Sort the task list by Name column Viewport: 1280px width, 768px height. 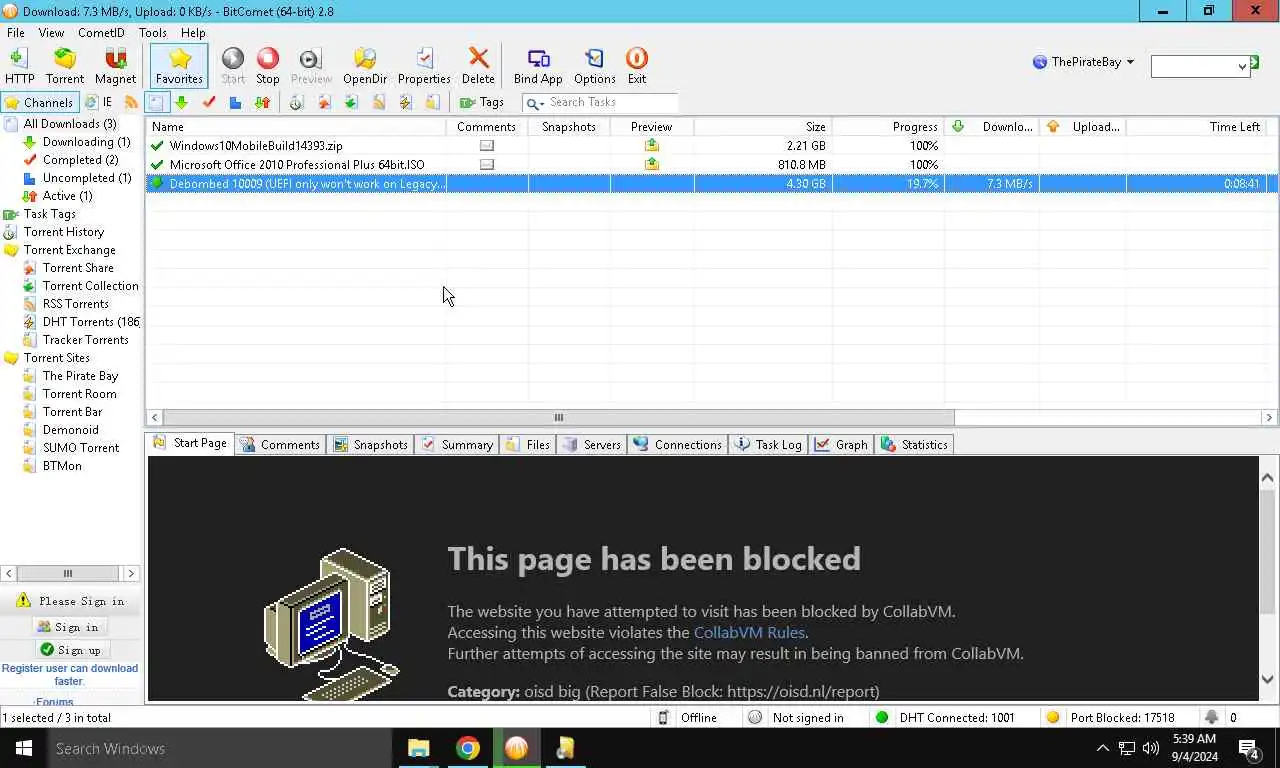pos(296,127)
